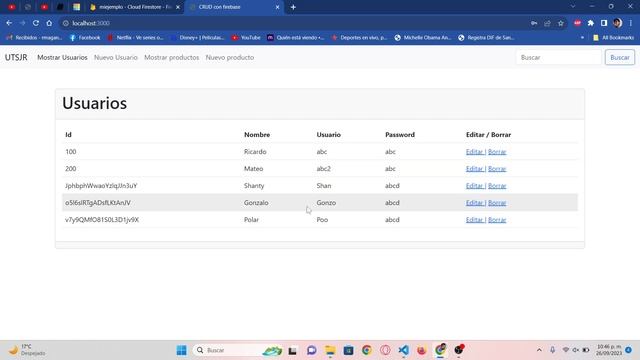Open the Michelle Obama bookmark

(x=423, y=38)
